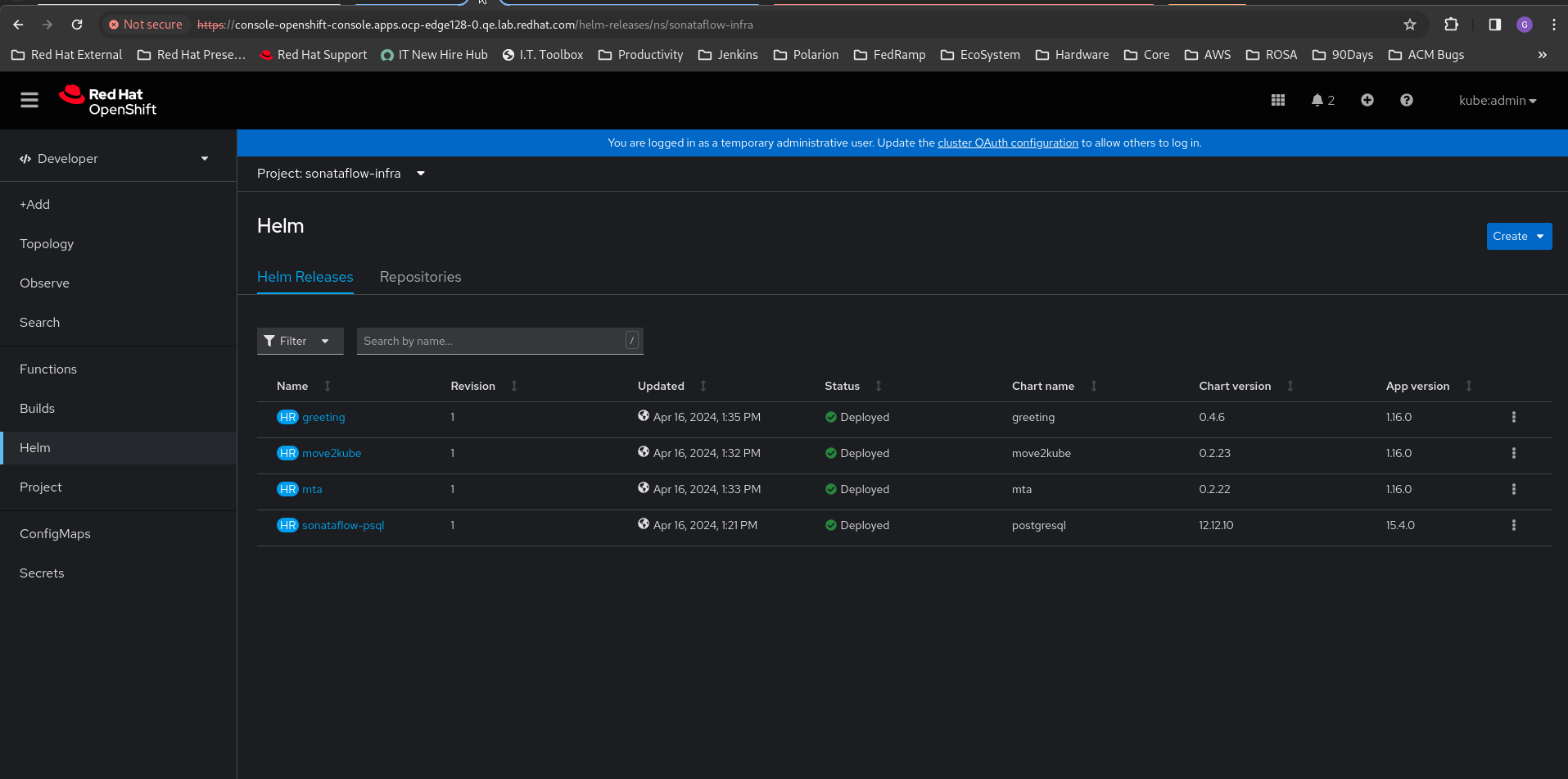
Task: Switch to the Repositories tab
Action: (x=420, y=277)
